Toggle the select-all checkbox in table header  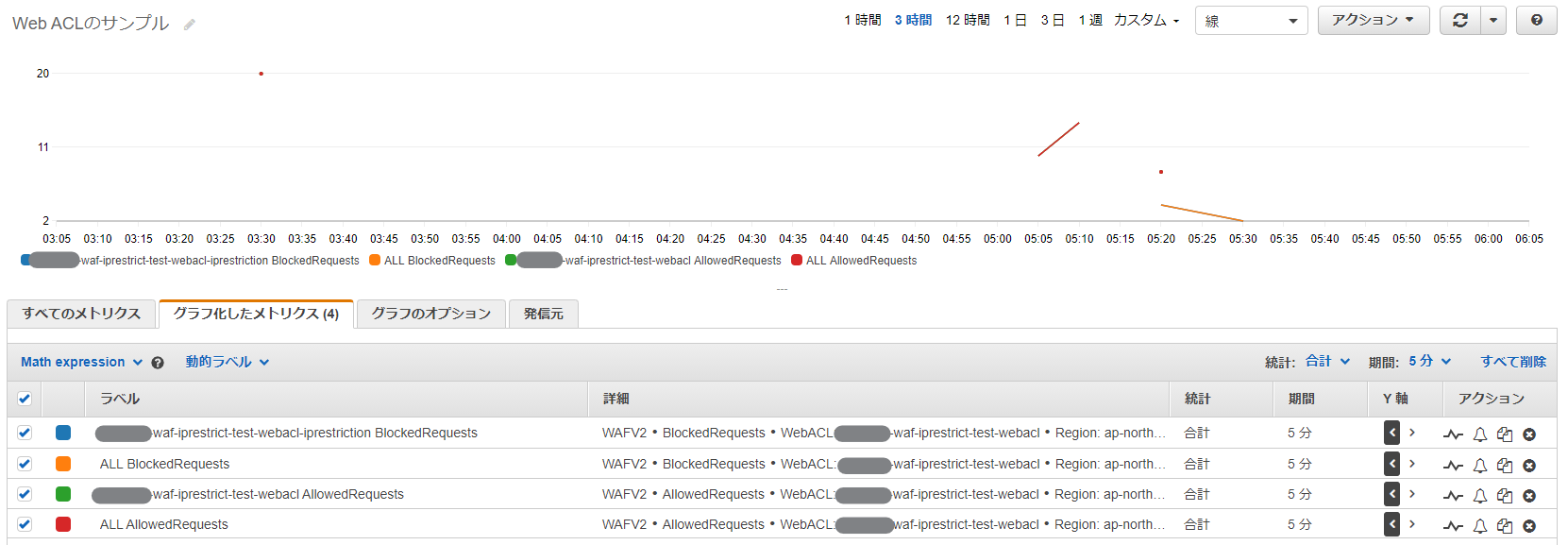(x=25, y=399)
